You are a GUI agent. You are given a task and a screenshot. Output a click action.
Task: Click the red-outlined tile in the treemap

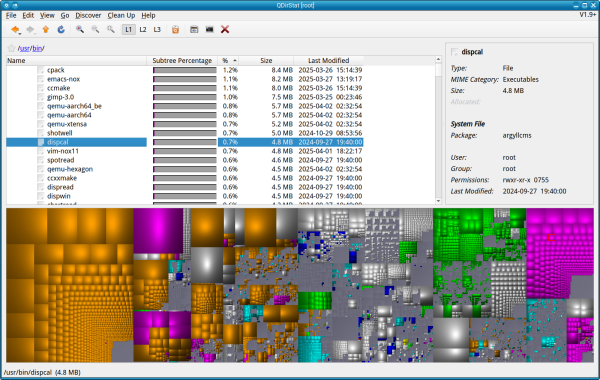click(x=552, y=237)
